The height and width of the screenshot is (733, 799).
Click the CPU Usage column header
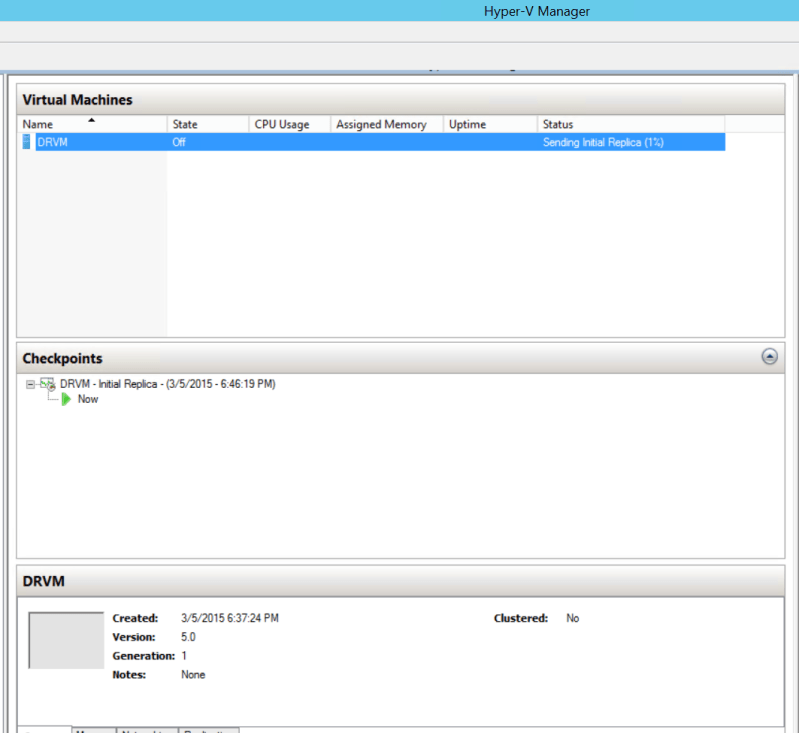tap(289, 124)
